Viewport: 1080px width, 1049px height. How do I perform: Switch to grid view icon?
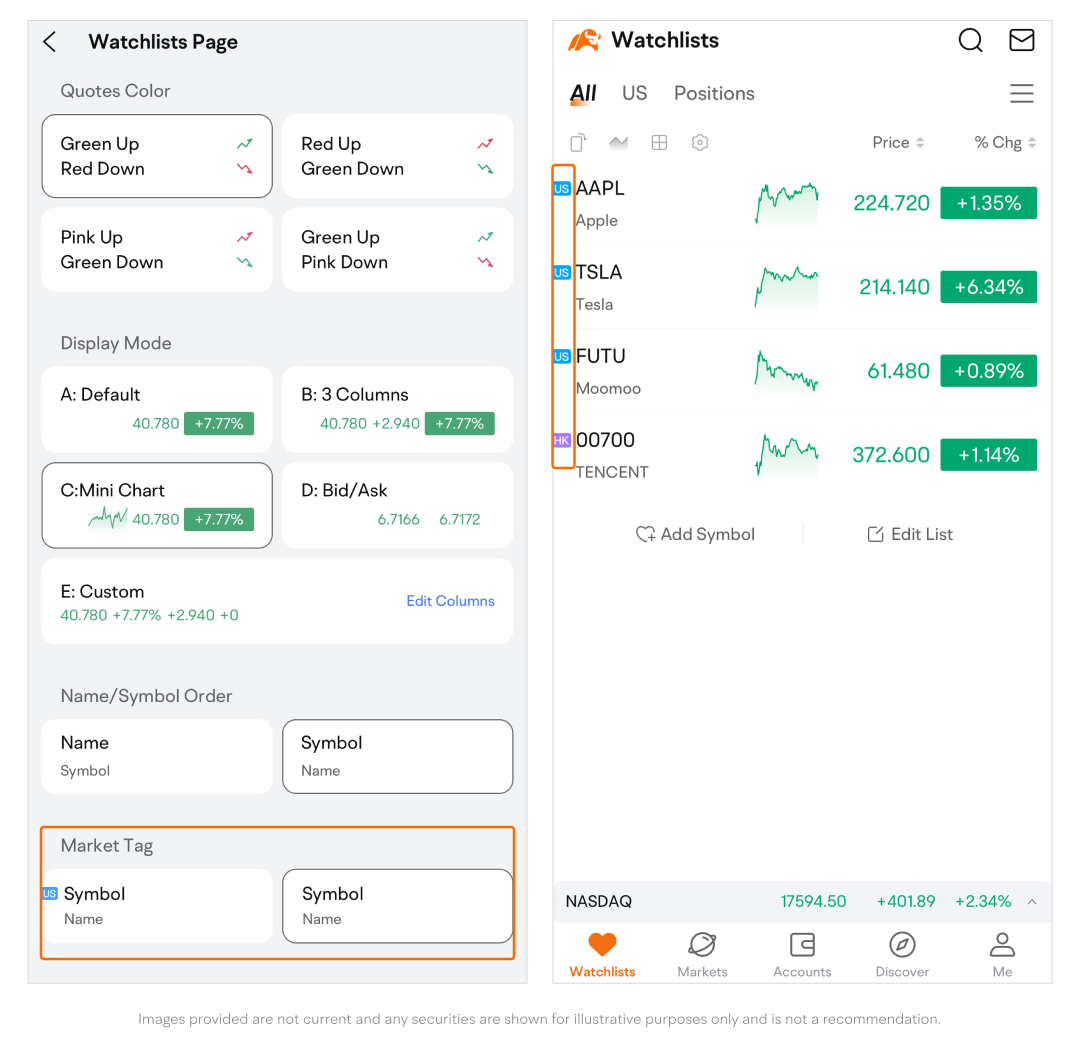(x=659, y=143)
